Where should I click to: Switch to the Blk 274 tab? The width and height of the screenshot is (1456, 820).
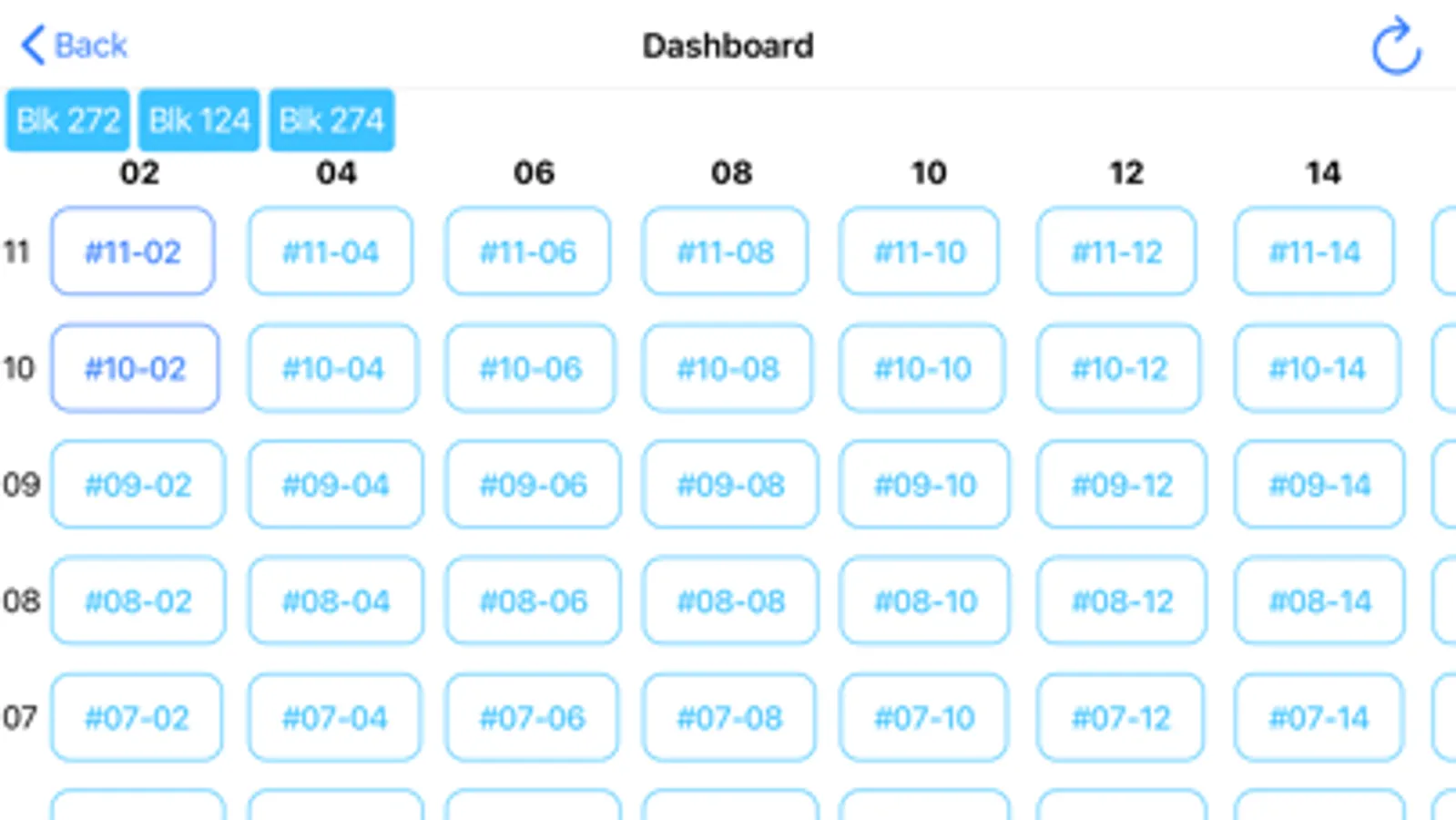(x=331, y=120)
